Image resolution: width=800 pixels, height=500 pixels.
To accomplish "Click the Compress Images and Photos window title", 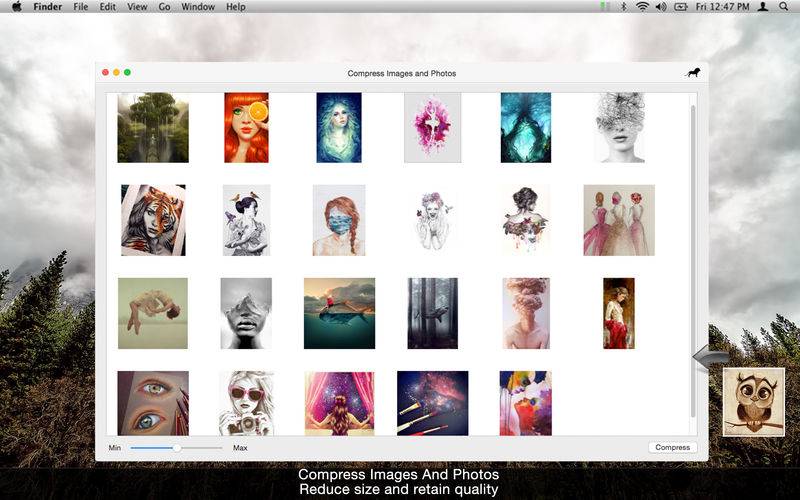I will 402,73.
